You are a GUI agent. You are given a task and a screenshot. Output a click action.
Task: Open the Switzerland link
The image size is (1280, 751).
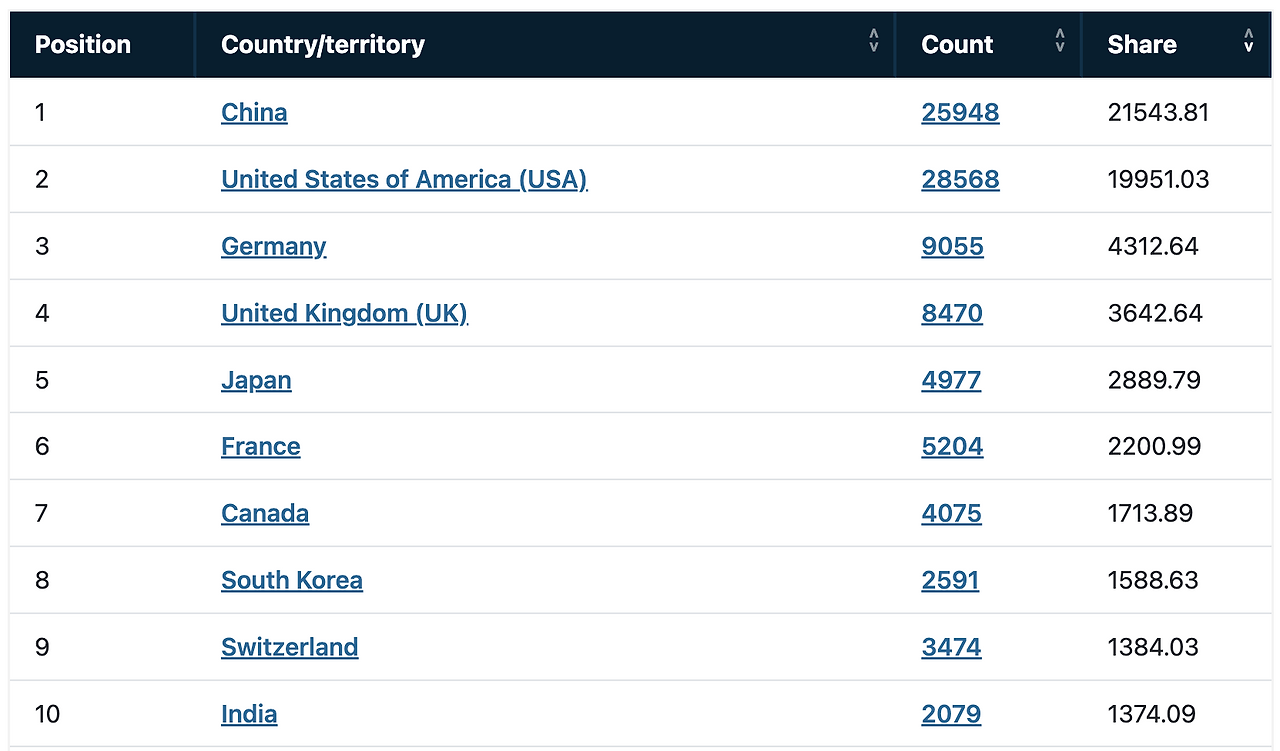tap(290, 647)
